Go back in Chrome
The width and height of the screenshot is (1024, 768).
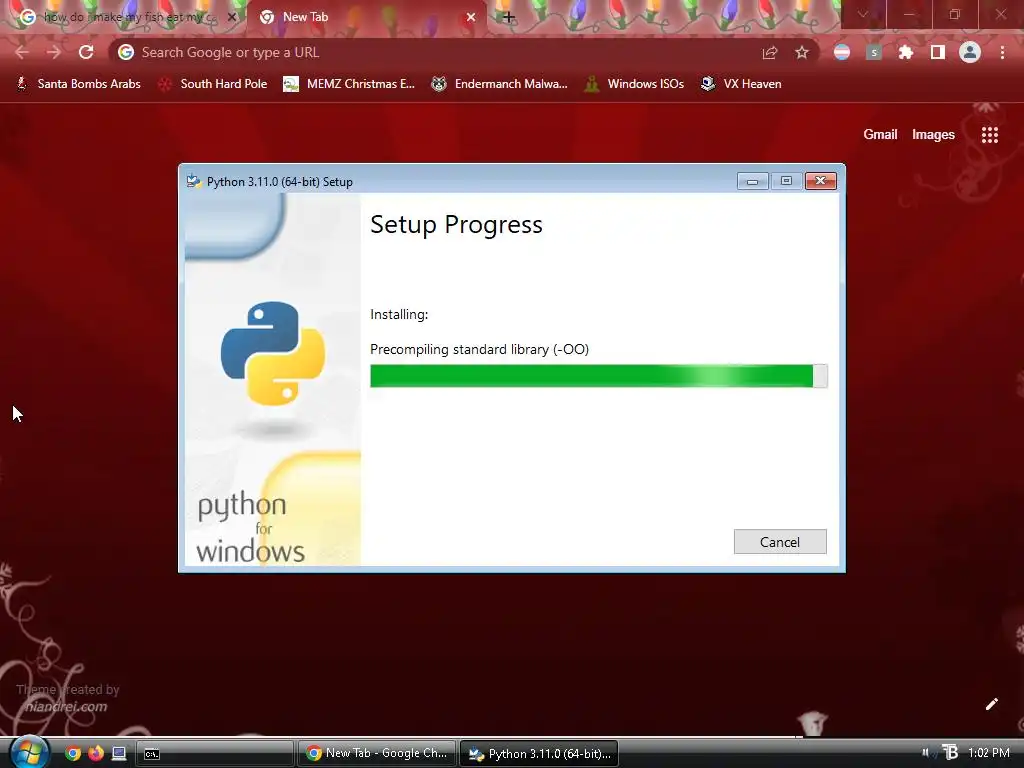22,52
